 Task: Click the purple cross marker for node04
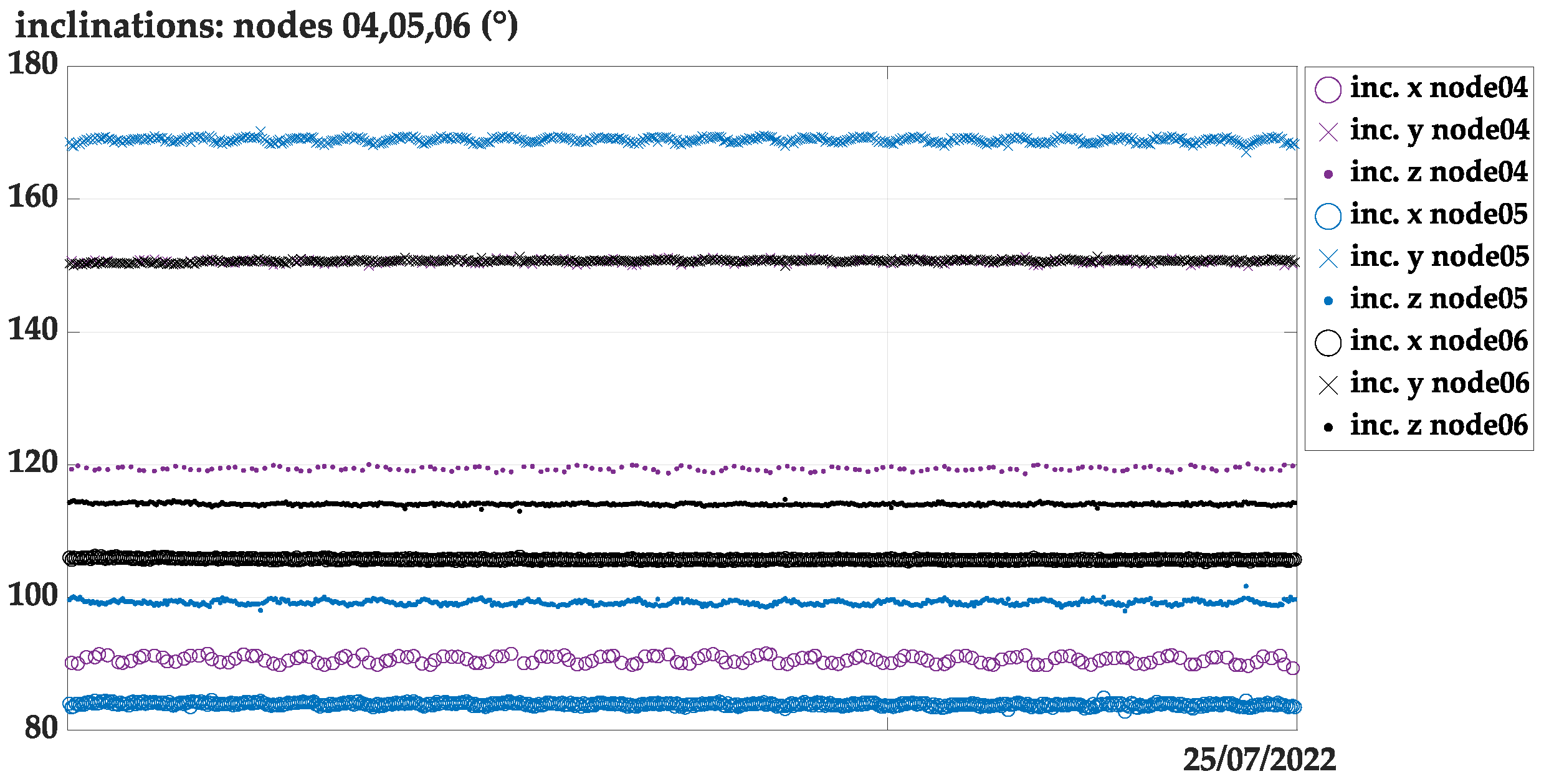[1328, 132]
